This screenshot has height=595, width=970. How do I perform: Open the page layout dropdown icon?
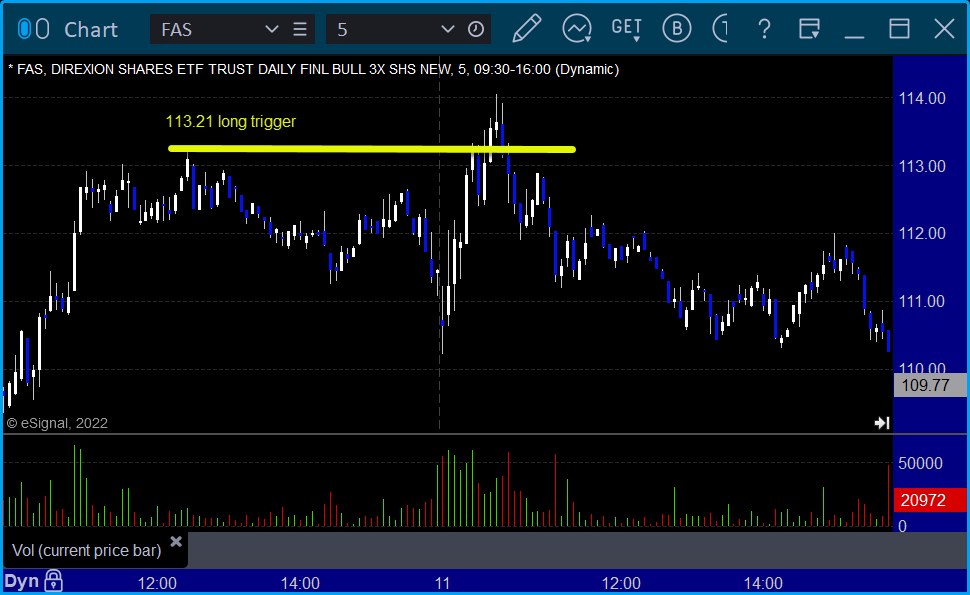pos(809,29)
